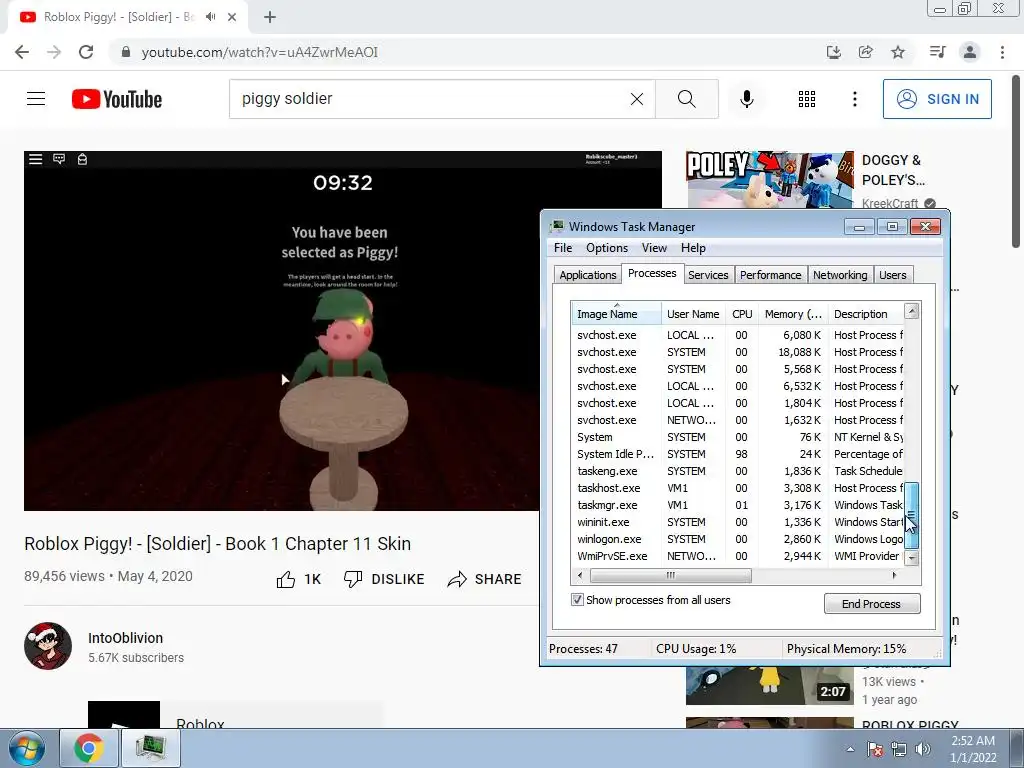Image resolution: width=1024 pixels, height=768 pixels.
Task: Open a new Chrome tab
Action: pos(270,17)
